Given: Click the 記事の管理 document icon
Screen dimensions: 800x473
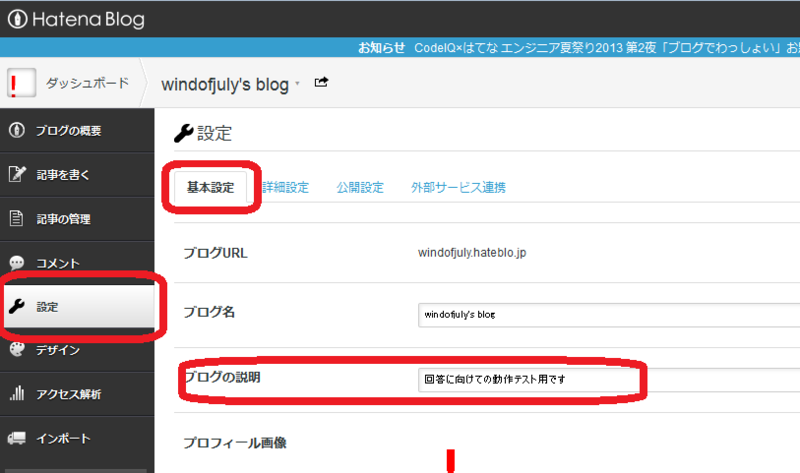Looking at the screenshot, I should click(x=16, y=218).
